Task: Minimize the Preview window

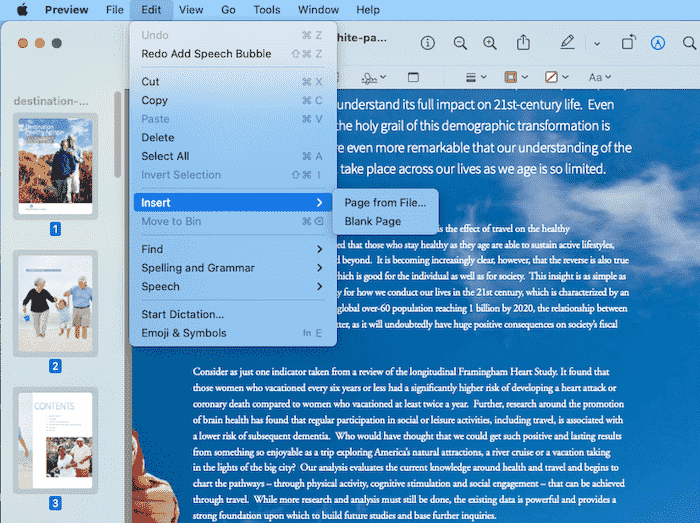Action: (x=40, y=43)
